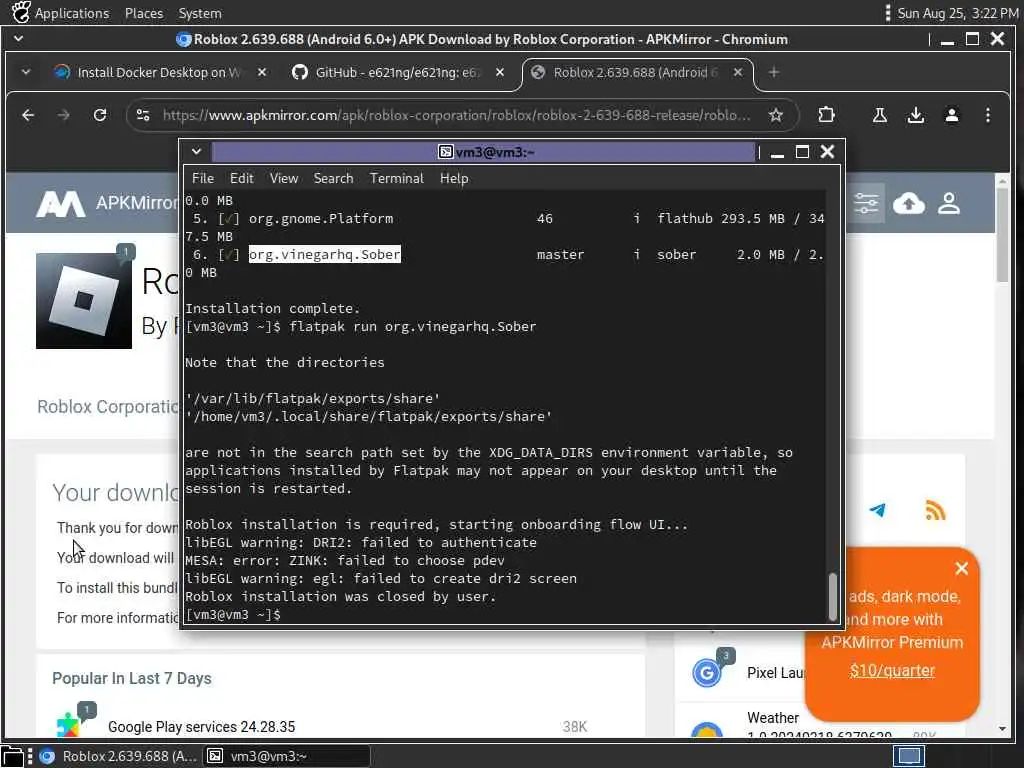This screenshot has height=768, width=1024.
Task: Open the Roblox Corporation link
Action: click(108, 407)
